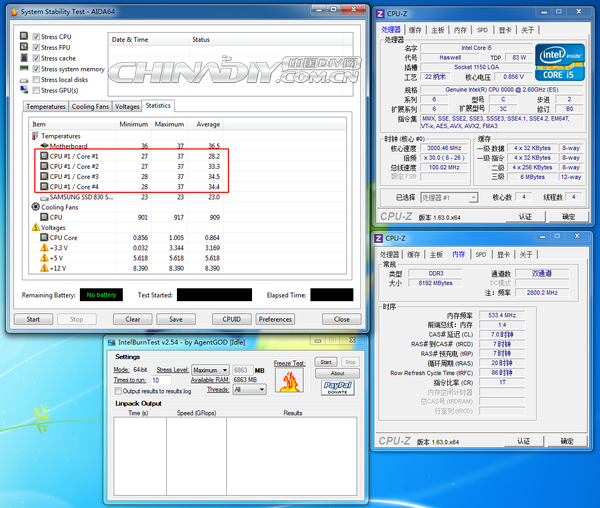Viewport: 600px width, 508px height.
Task: Click the Close button in AIDA64
Action: [x=342, y=319]
